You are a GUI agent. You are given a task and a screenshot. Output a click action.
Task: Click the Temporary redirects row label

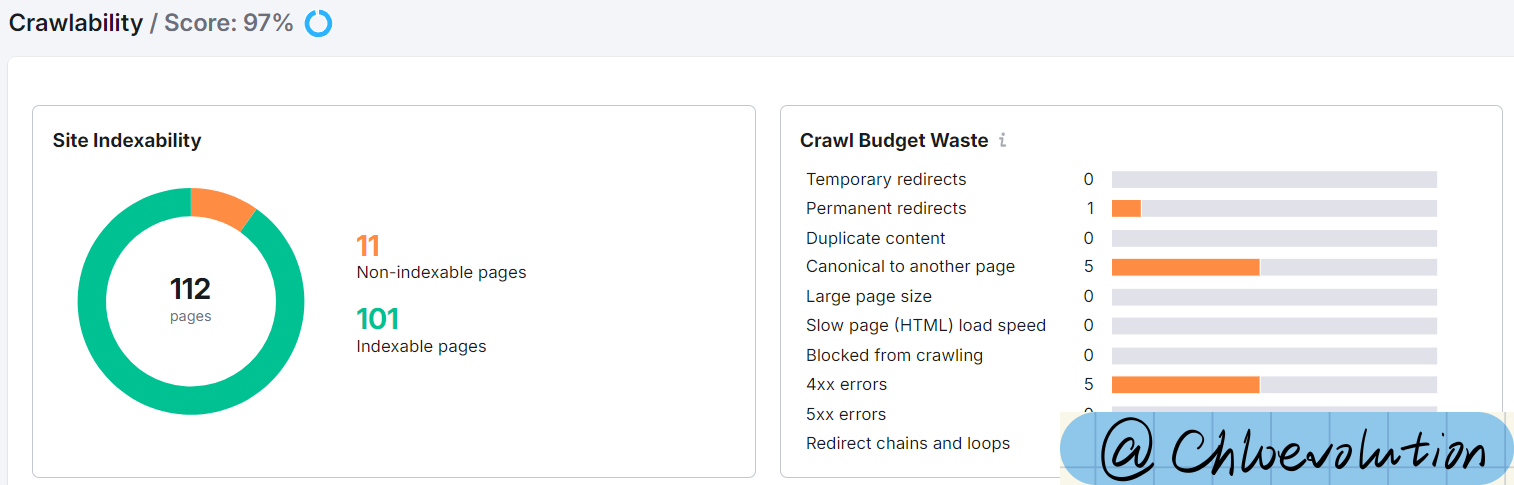pos(886,180)
